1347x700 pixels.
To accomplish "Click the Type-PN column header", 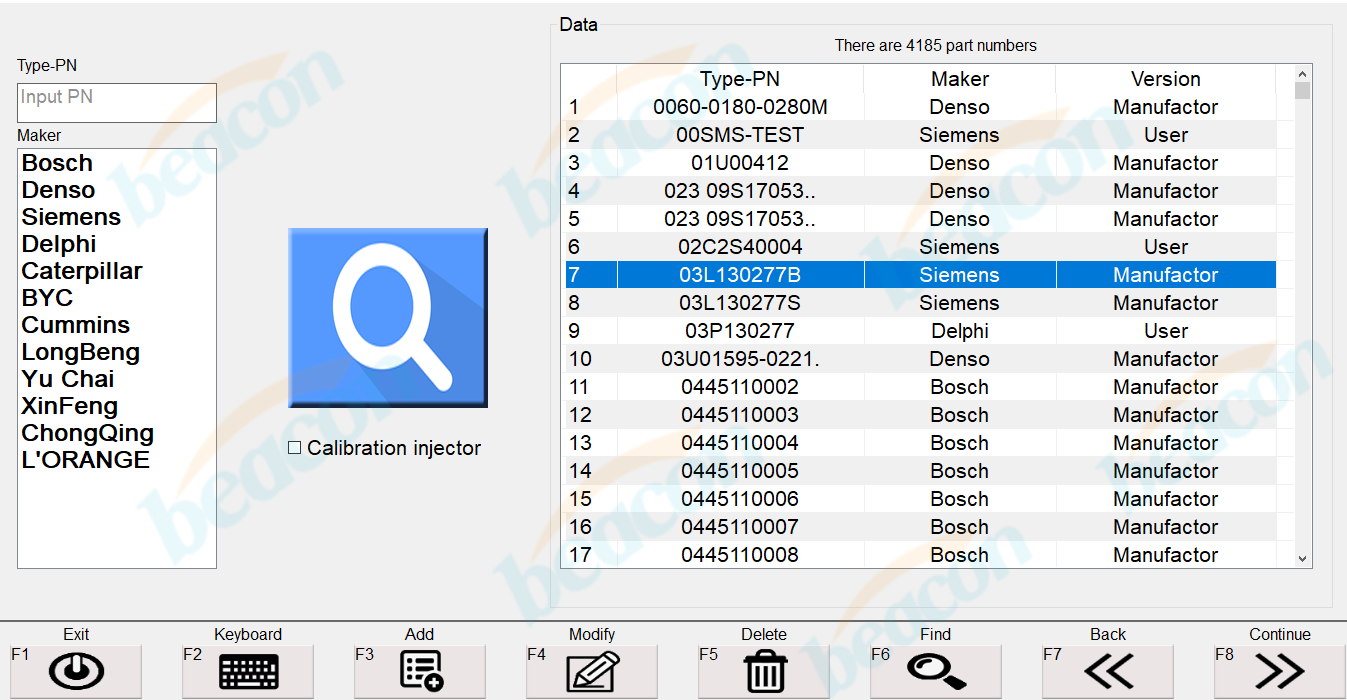I will point(740,79).
